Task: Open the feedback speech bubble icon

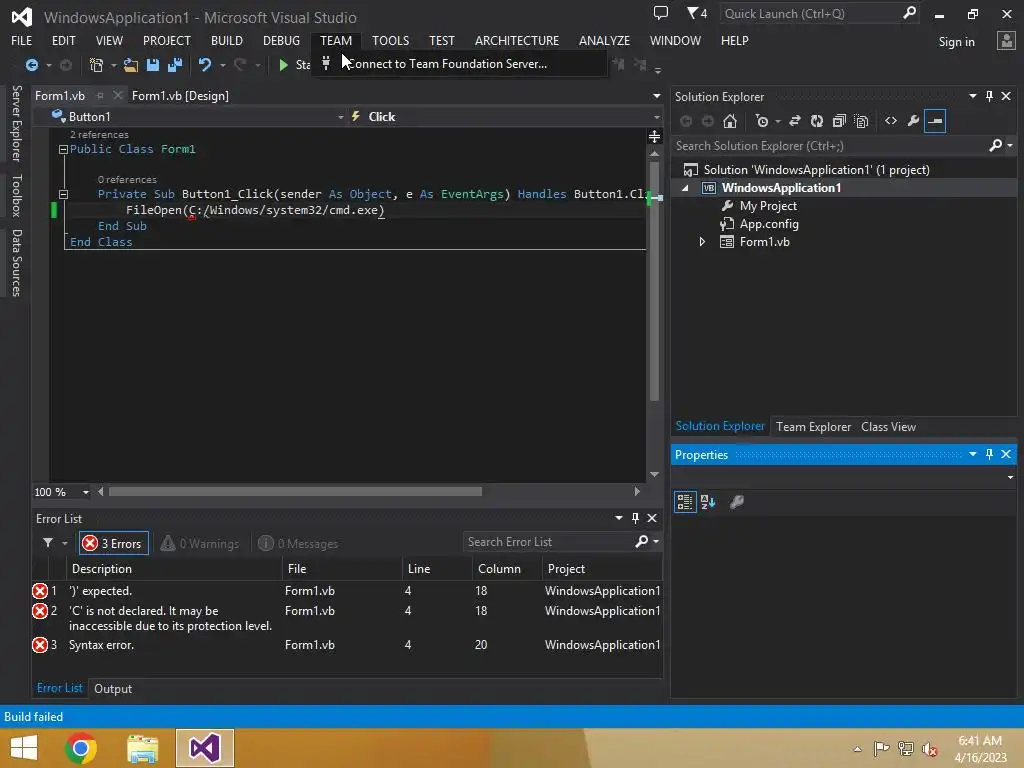Action: [x=661, y=13]
